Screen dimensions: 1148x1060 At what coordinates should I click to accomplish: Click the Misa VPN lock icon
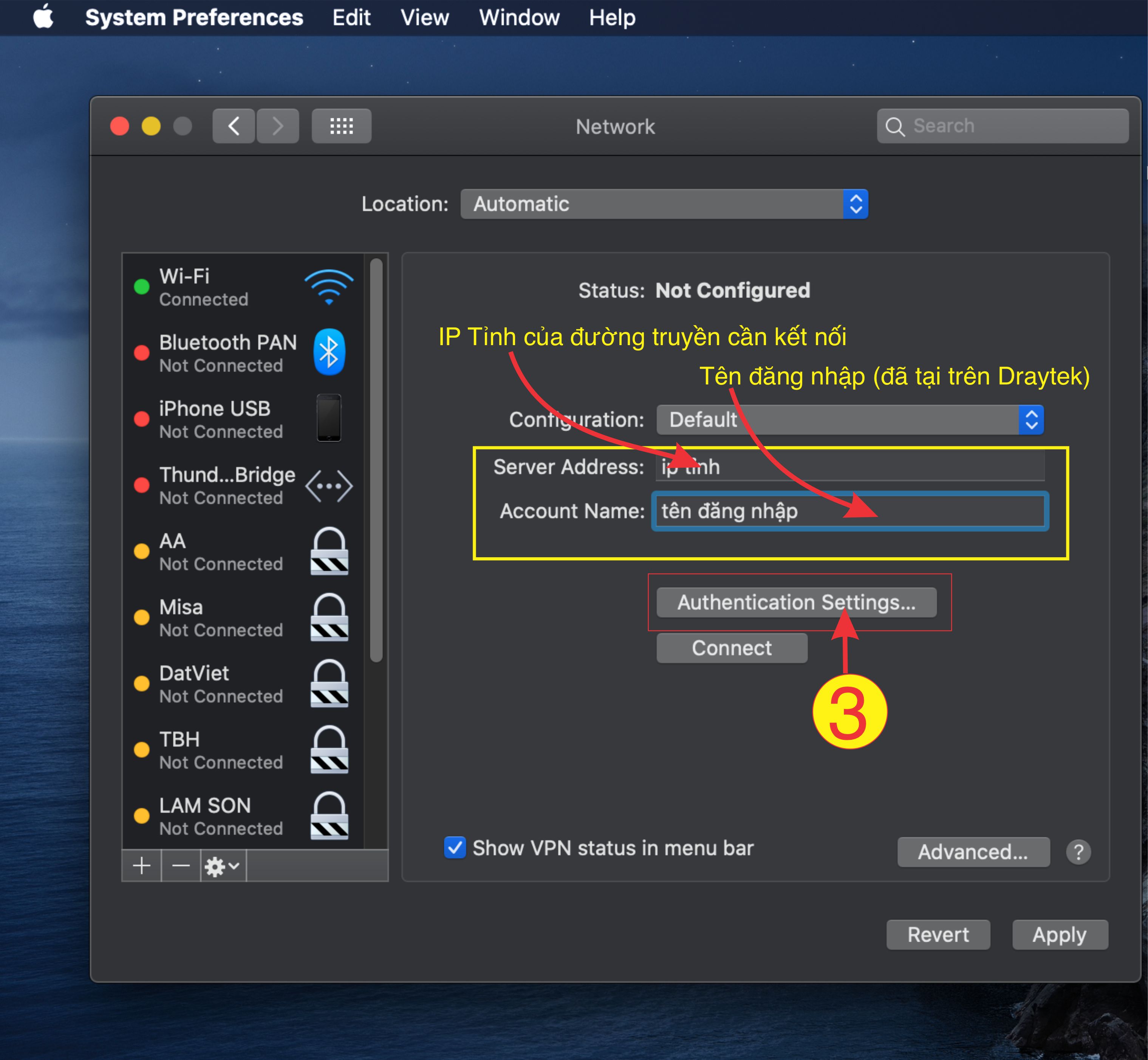pyautogui.click(x=329, y=617)
